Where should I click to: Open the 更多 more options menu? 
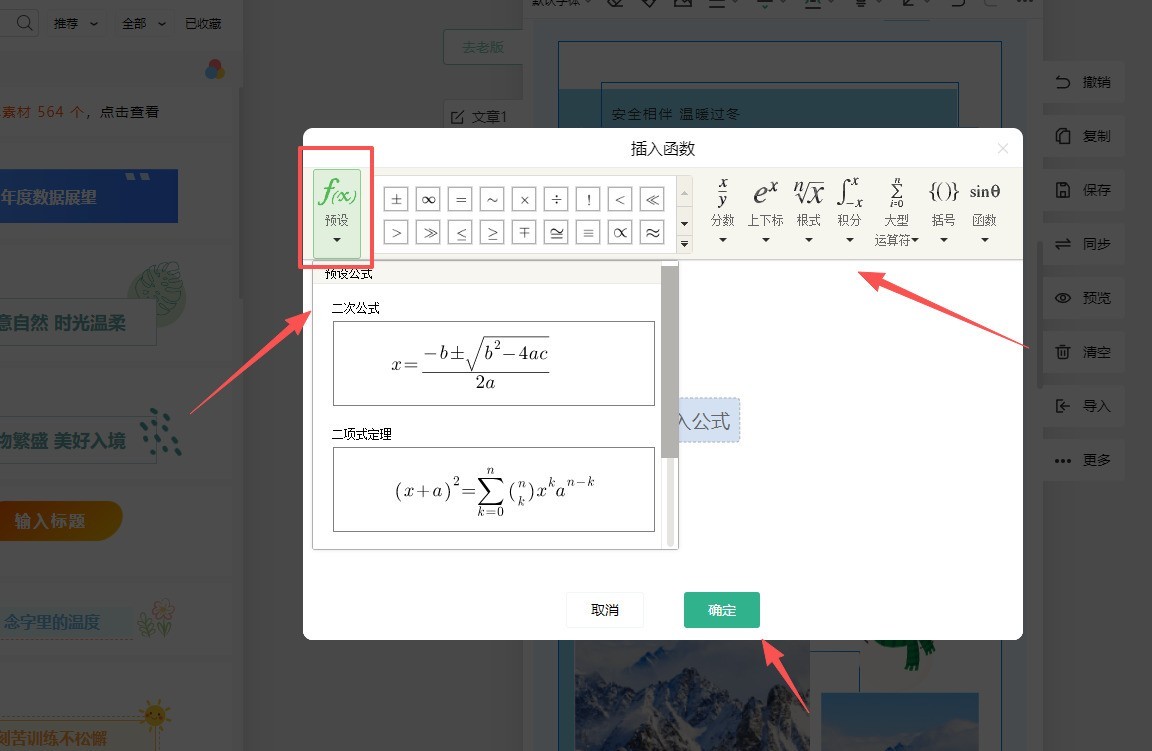click(x=1083, y=460)
